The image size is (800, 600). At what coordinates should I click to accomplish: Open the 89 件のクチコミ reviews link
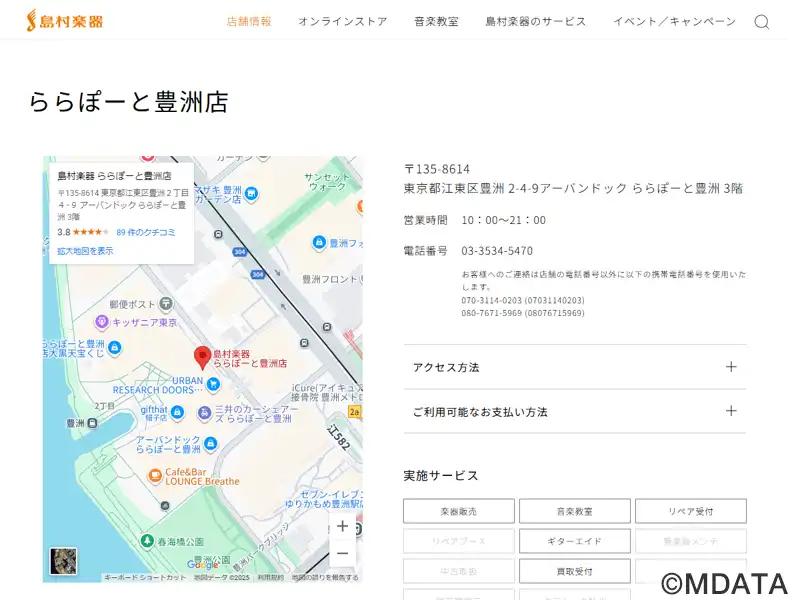145,232
